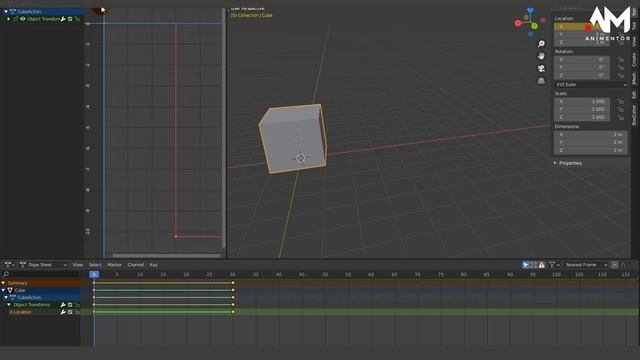Click frame 0 current frame marker

pyautogui.click(x=94, y=274)
